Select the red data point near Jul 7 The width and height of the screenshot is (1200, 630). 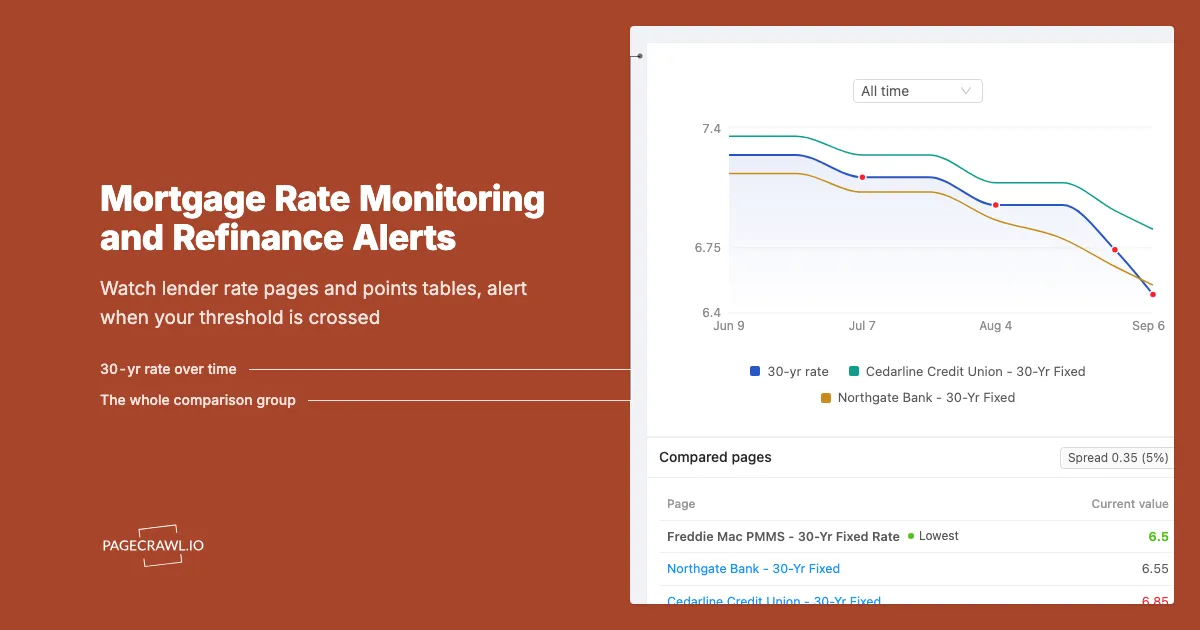862,177
